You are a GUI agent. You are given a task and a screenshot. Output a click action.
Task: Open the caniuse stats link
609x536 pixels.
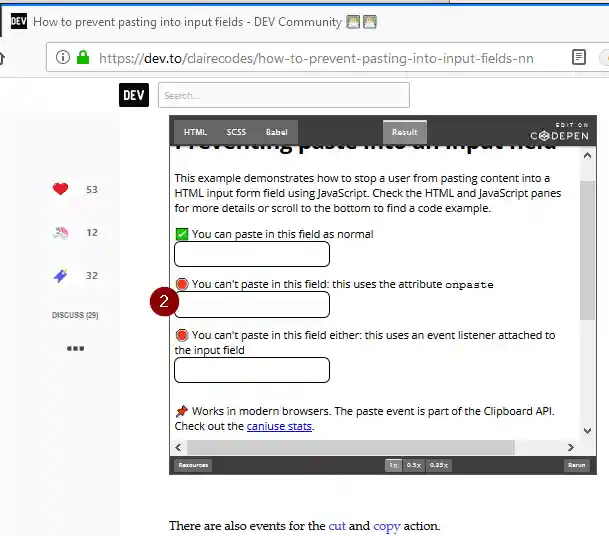[279, 426]
